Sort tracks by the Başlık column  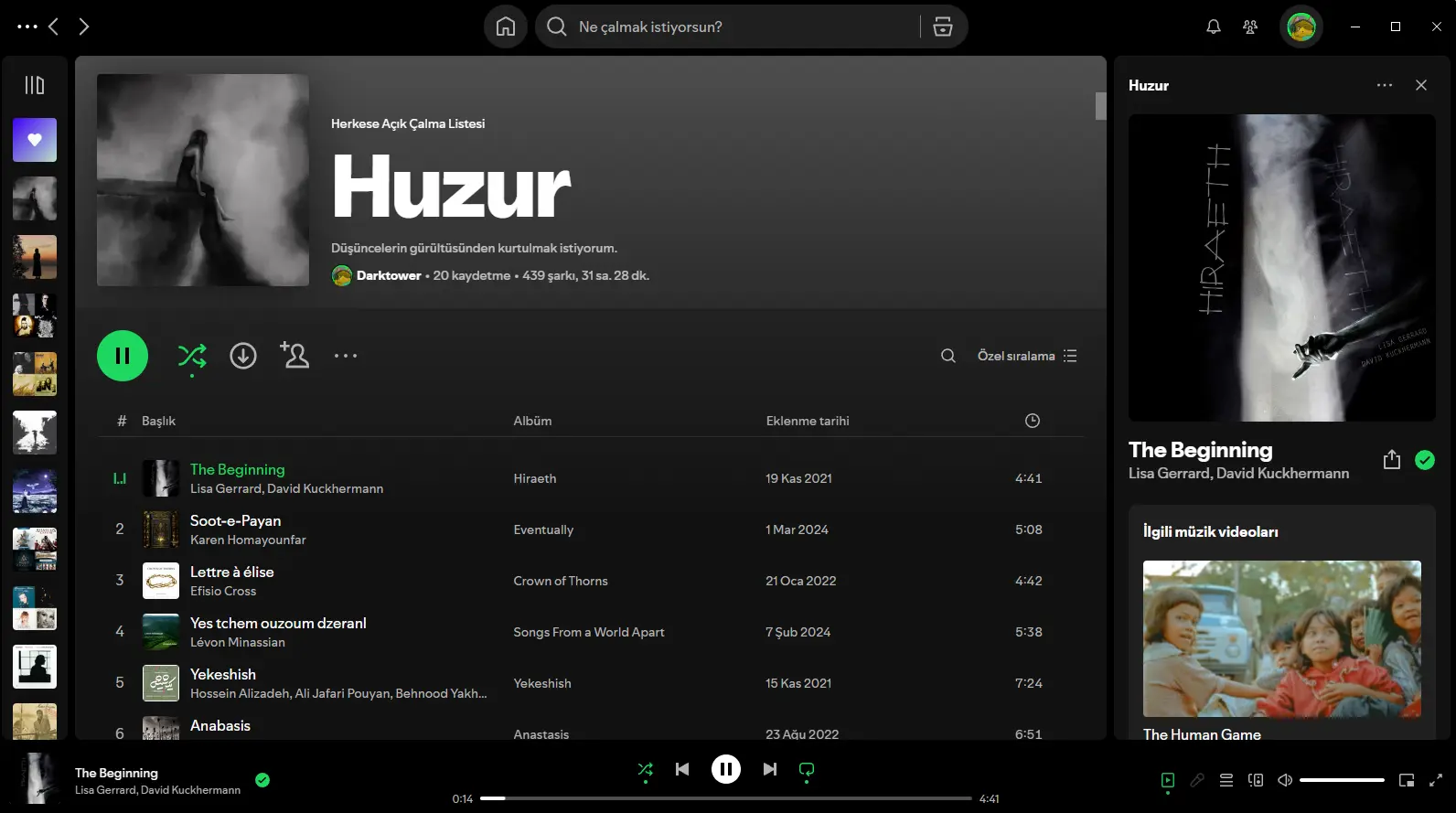click(x=158, y=421)
